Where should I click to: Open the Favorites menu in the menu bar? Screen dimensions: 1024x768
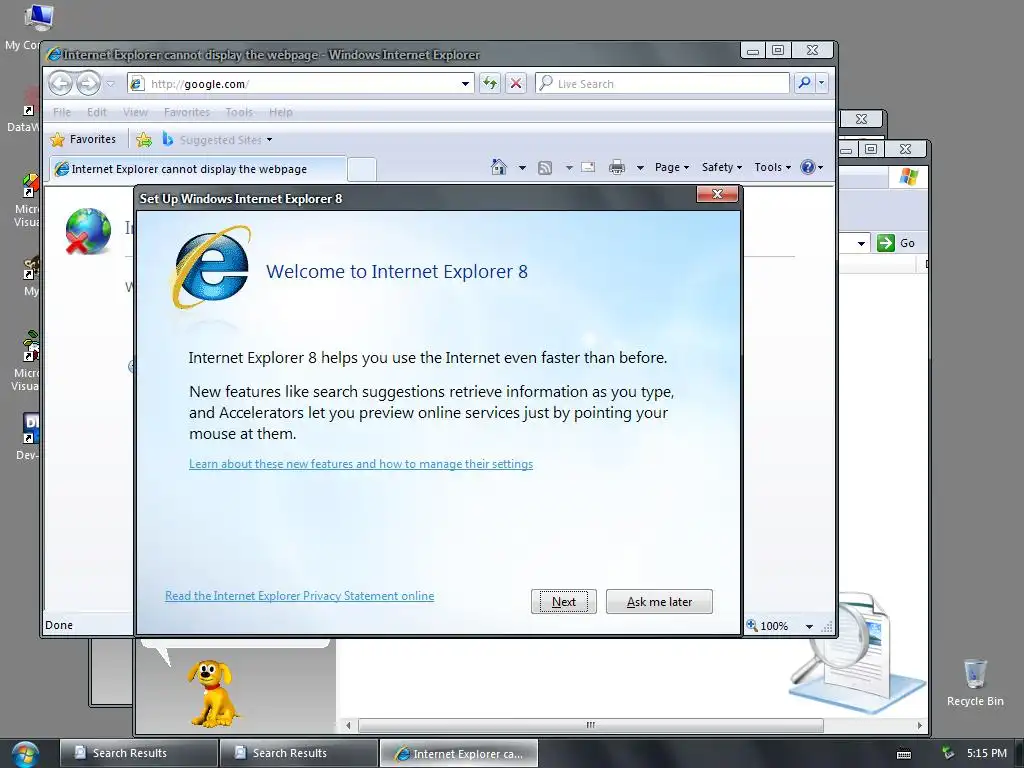[187, 112]
